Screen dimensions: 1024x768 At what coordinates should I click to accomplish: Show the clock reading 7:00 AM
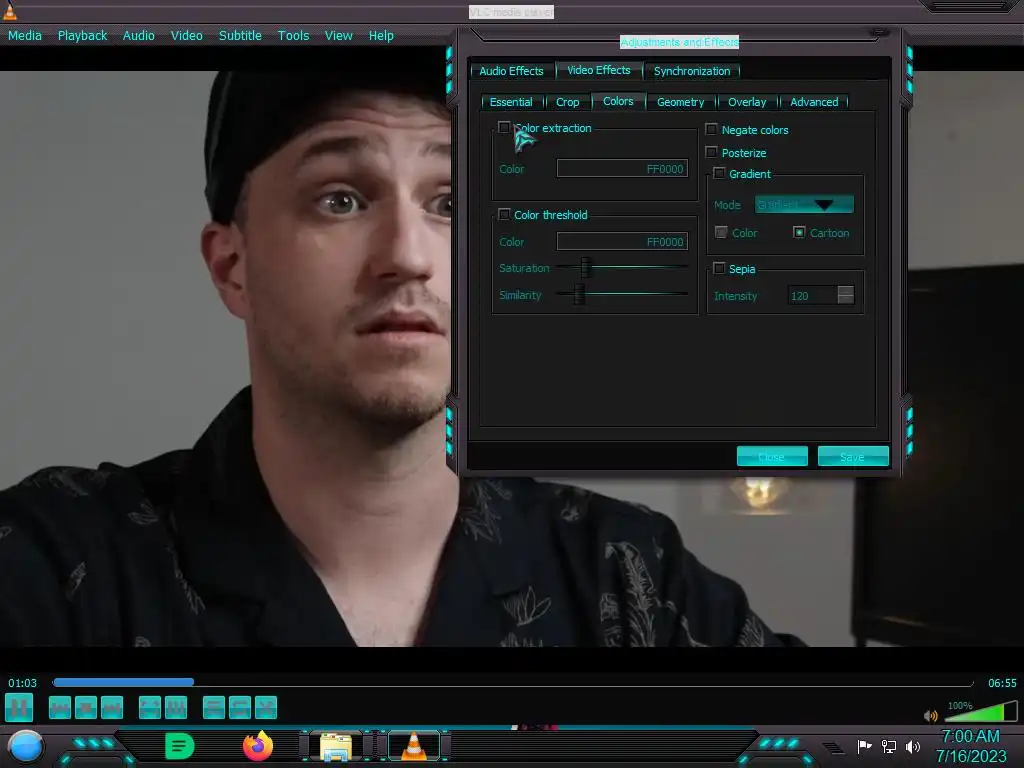[970, 736]
